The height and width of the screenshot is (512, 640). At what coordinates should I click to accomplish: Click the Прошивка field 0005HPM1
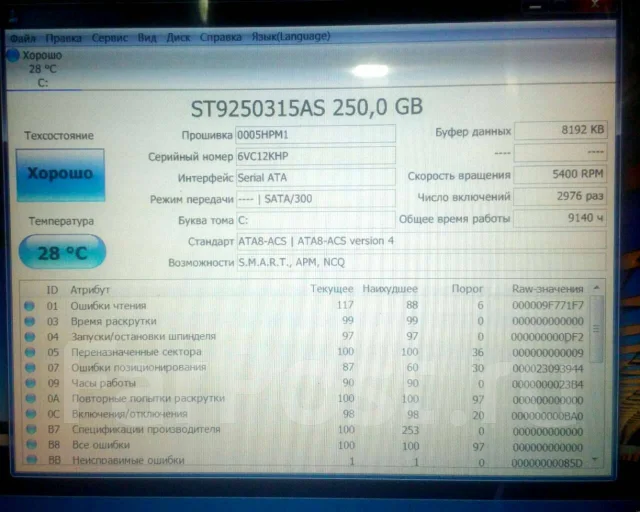(x=315, y=134)
